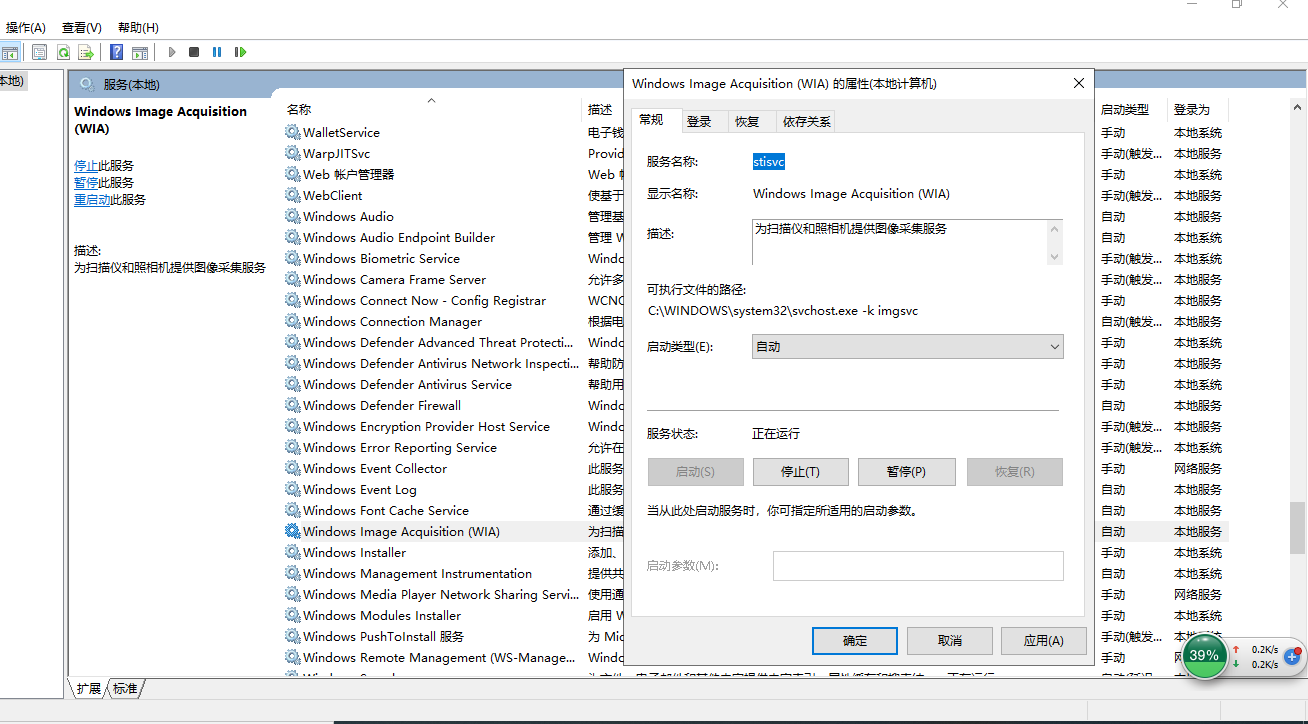Open the Properties toolbar icon

pos(40,52)
